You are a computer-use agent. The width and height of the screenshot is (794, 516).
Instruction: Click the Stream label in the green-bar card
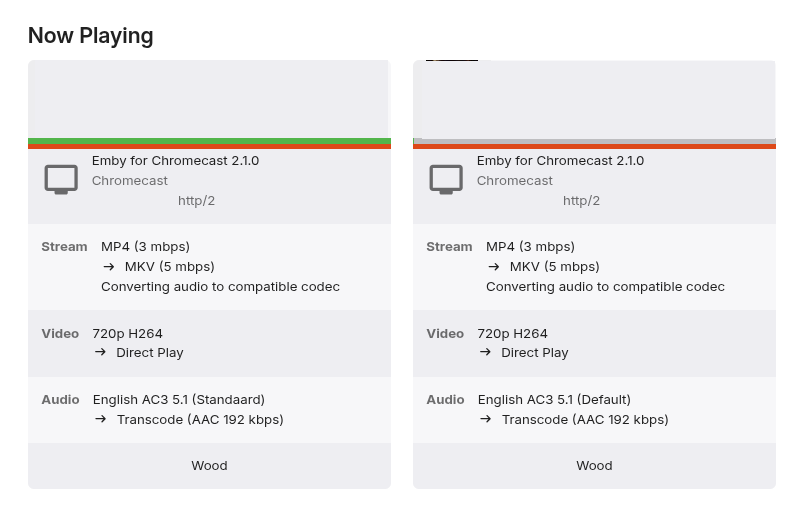(x=64, y=246)
